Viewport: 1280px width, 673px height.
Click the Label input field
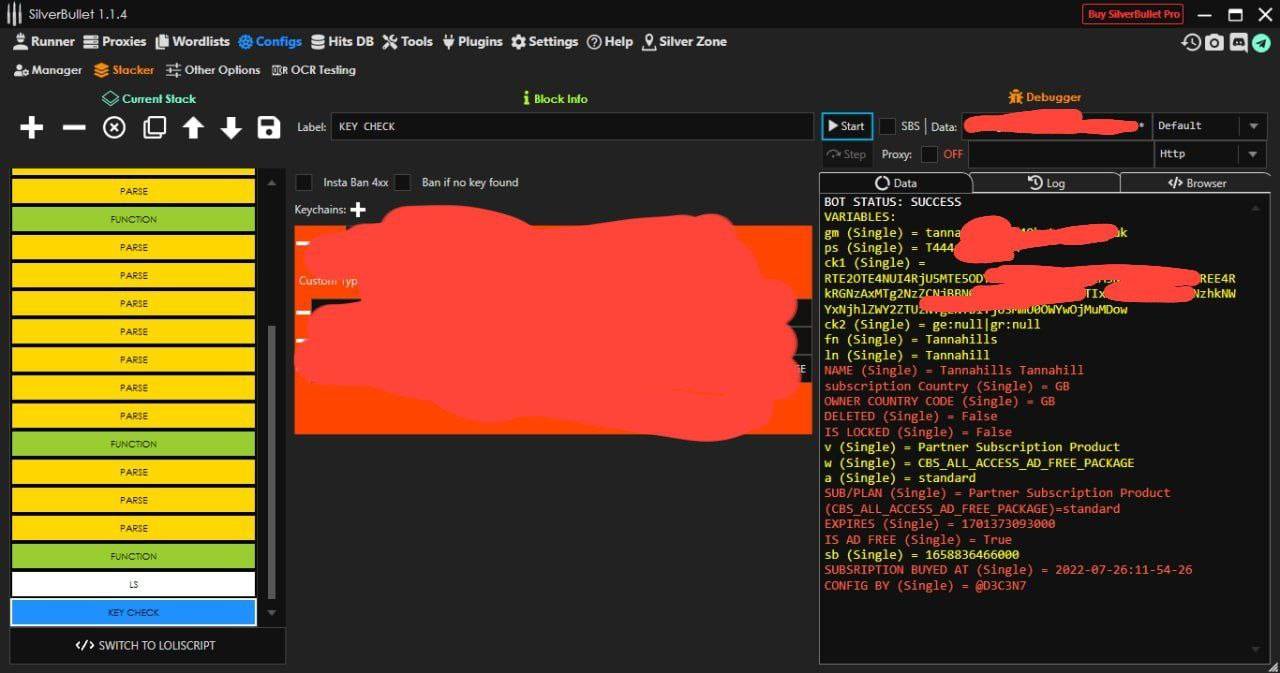571,126
